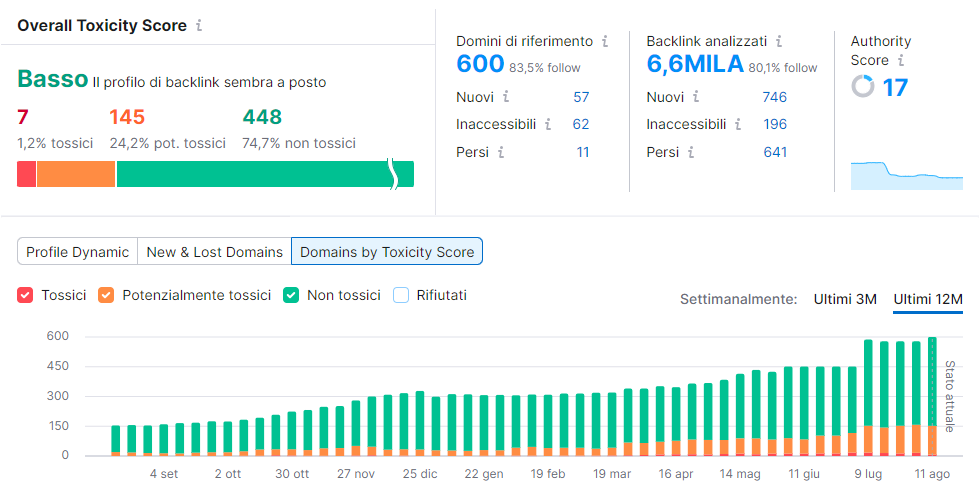This screenshot has width=980, height=500.
Task: Open the 746 new backlinks
Action: point(774,97)
